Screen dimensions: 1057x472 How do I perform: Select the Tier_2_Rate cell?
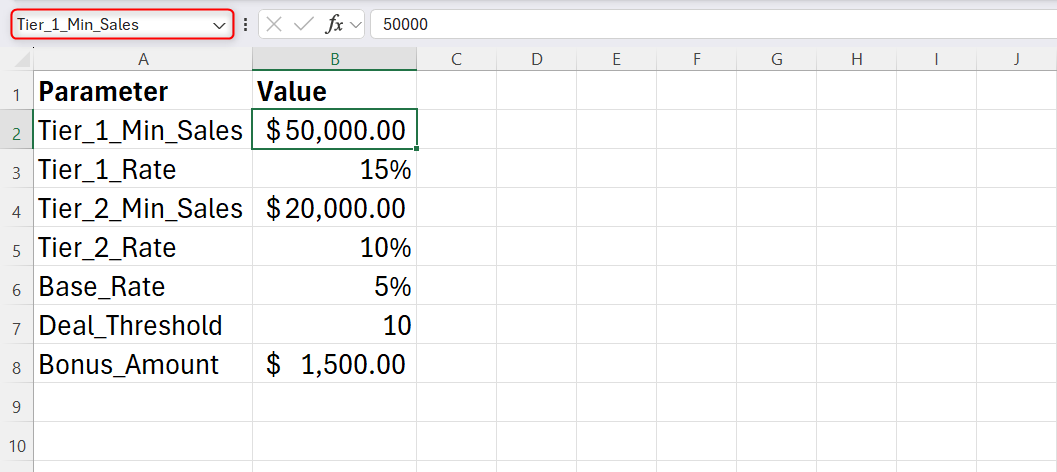click(x=143, y=247)
